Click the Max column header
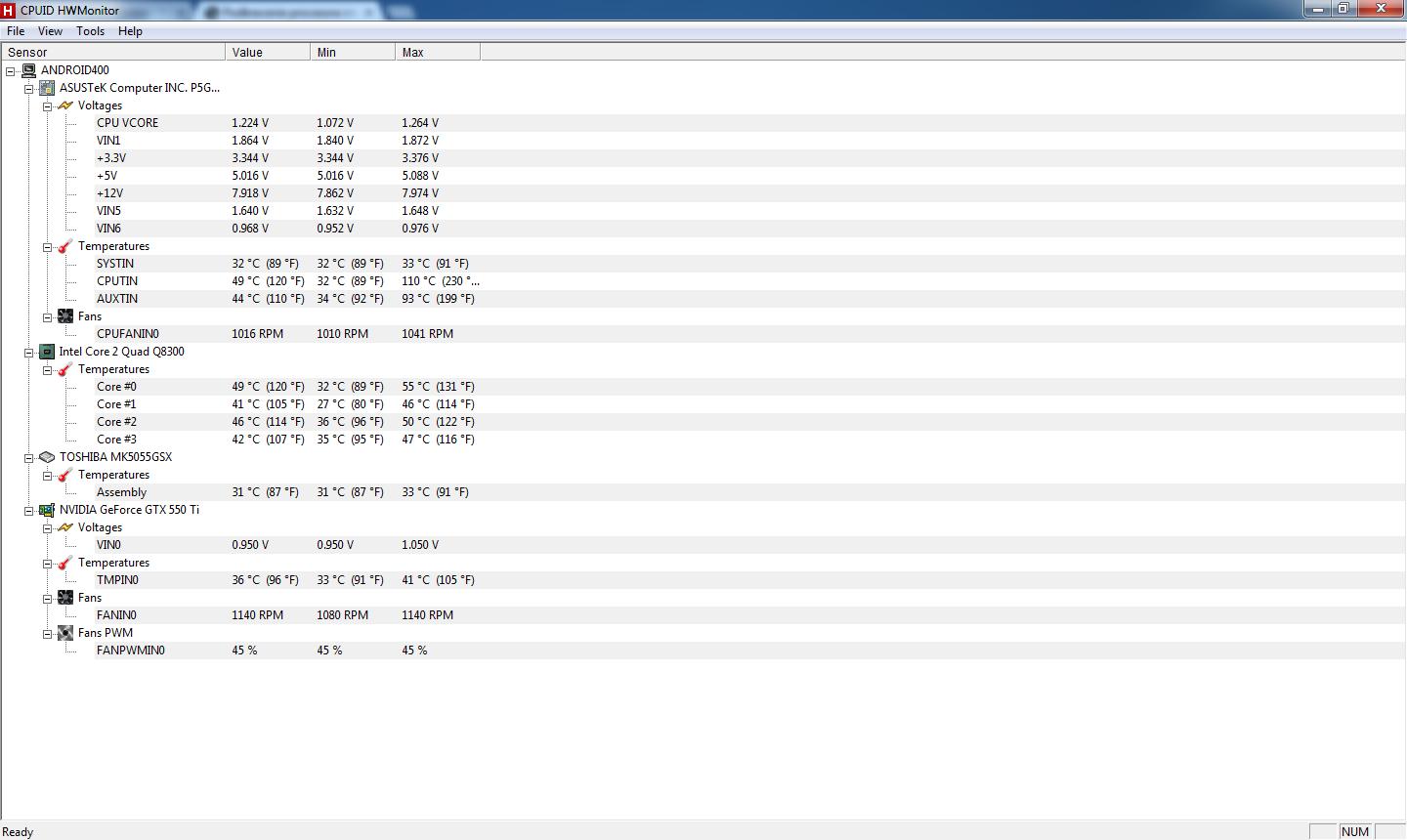The width and height of the screenshot is (1407, 840). [438, 53]
